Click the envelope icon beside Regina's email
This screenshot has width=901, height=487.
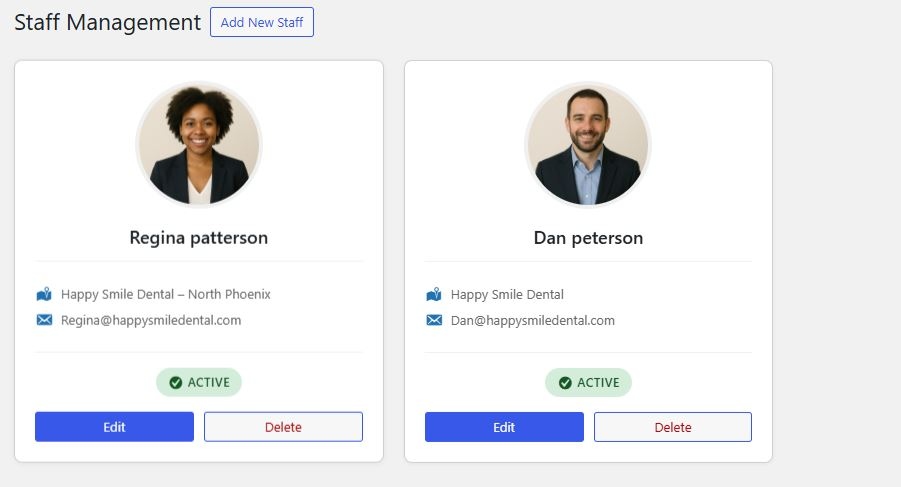[x=43, y=321]
